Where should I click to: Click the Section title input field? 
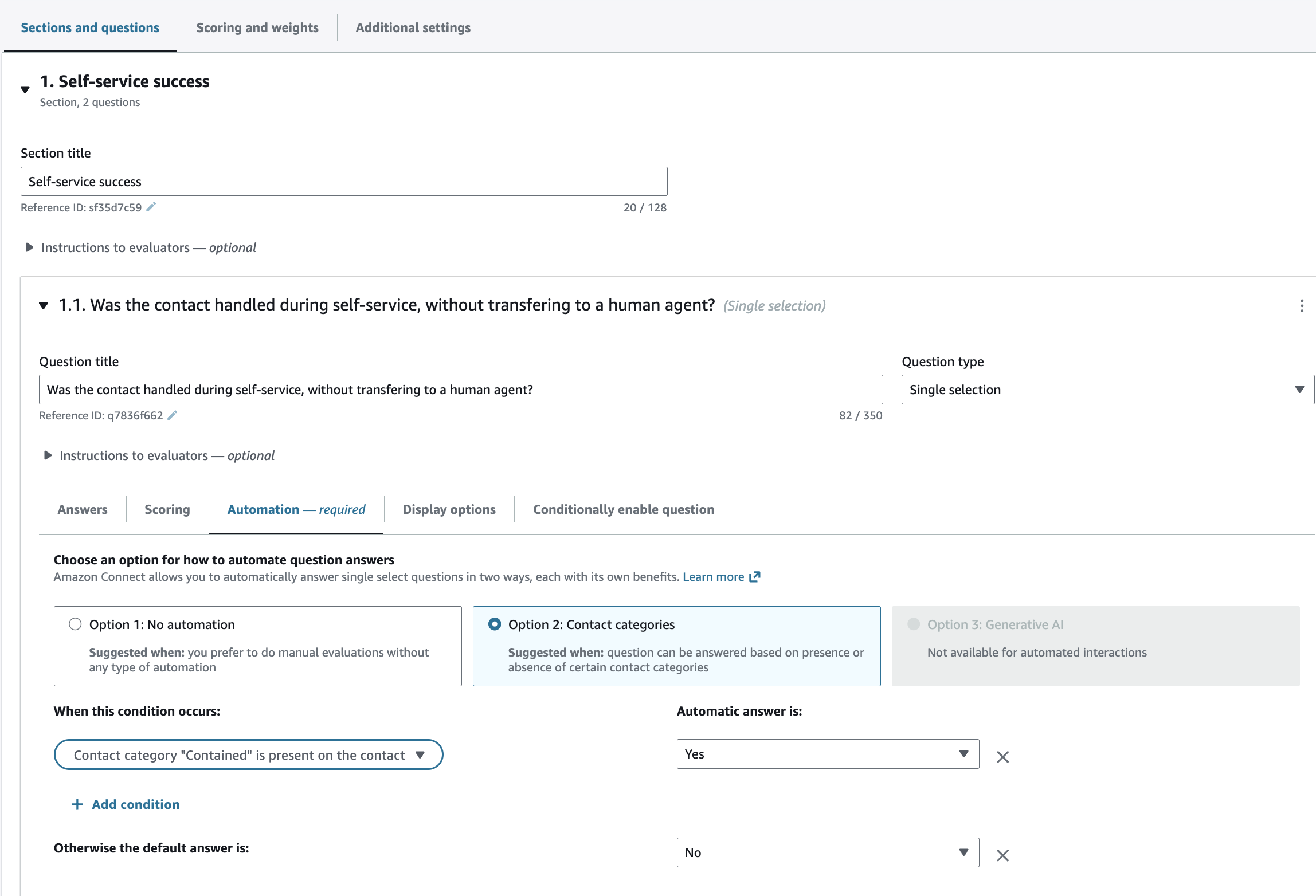[344, 182]
